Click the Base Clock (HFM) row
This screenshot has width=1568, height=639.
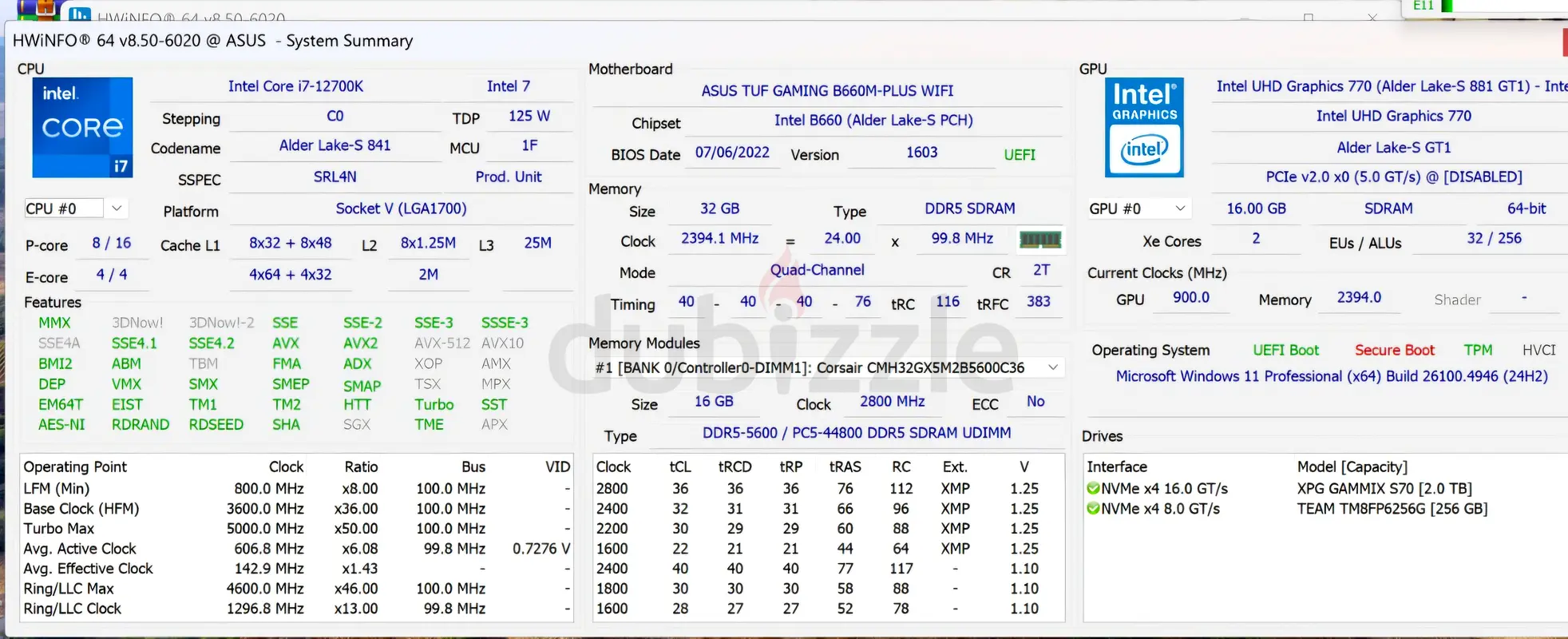click(x=296, y=509)
